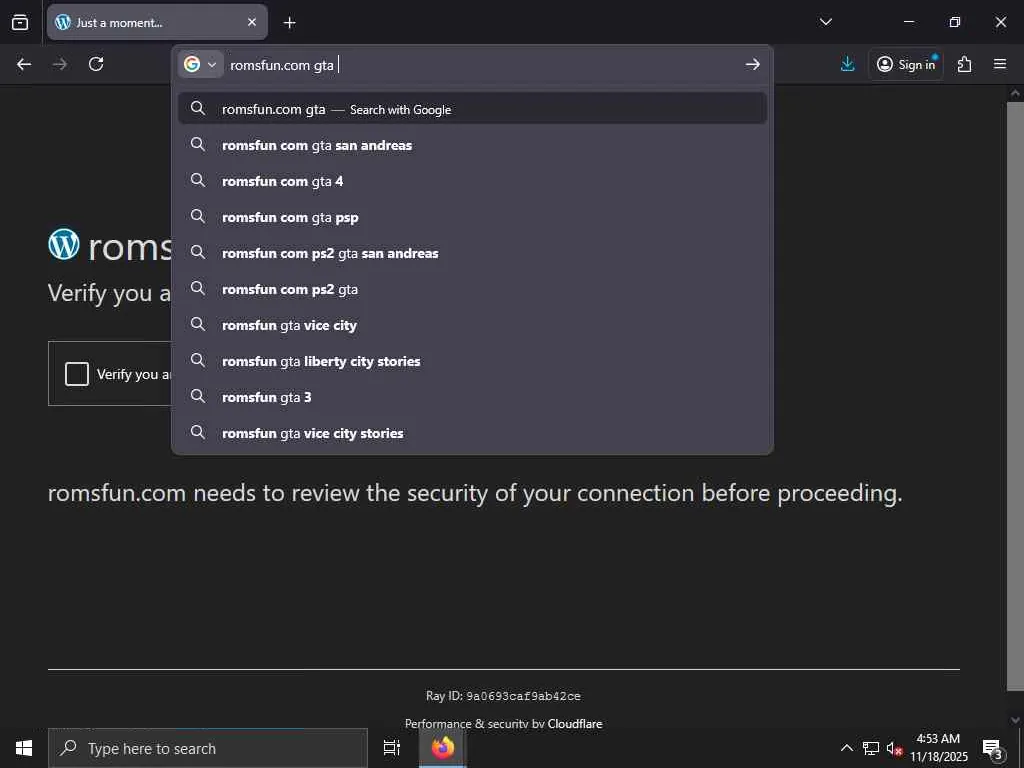Reload the current page
Screen dimensions: 1024x768
click(96, 64)
